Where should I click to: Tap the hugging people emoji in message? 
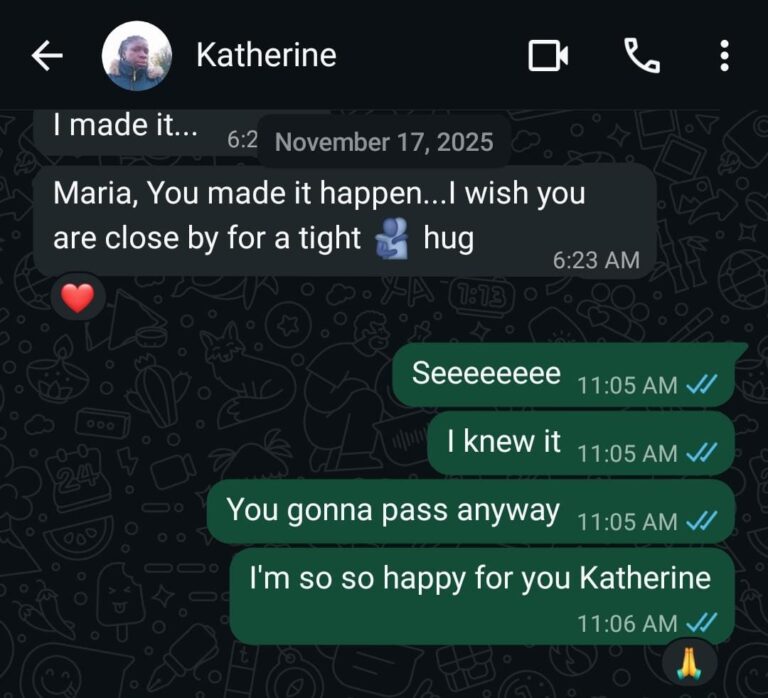coord(392,238)
